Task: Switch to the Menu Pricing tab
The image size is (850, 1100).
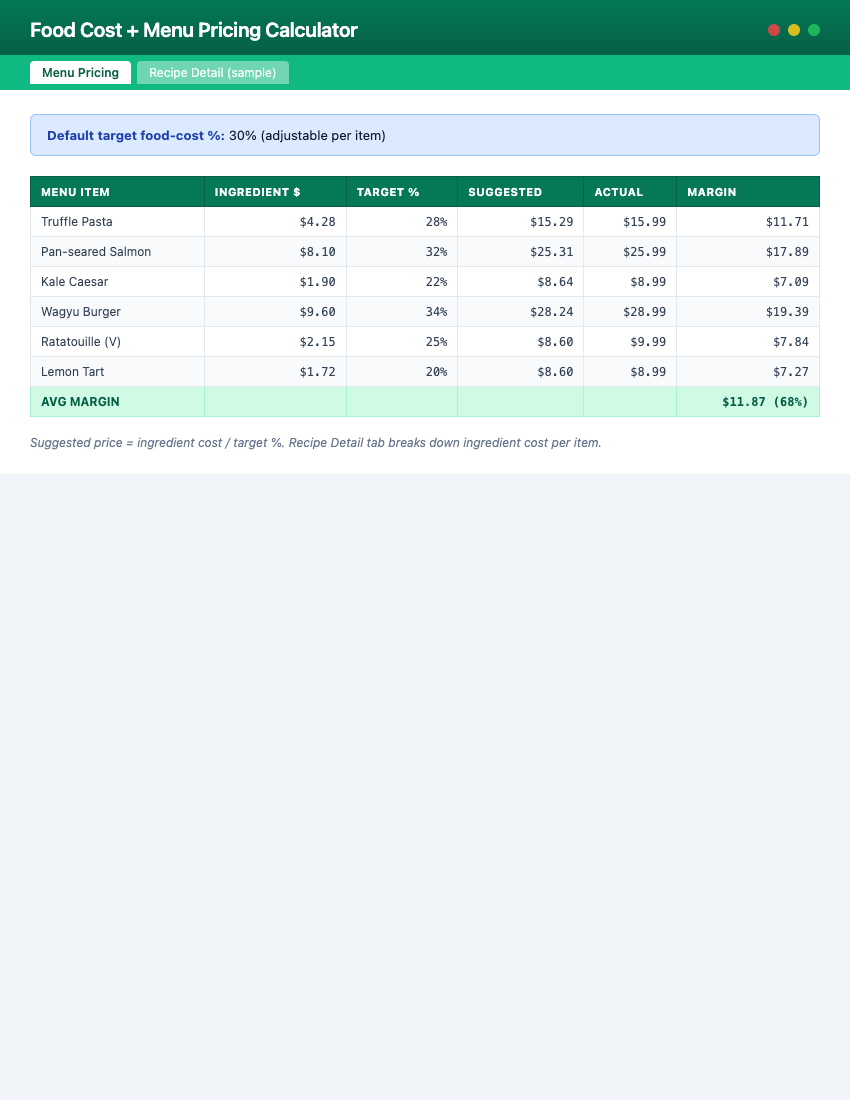Action: tap(80, 72)
